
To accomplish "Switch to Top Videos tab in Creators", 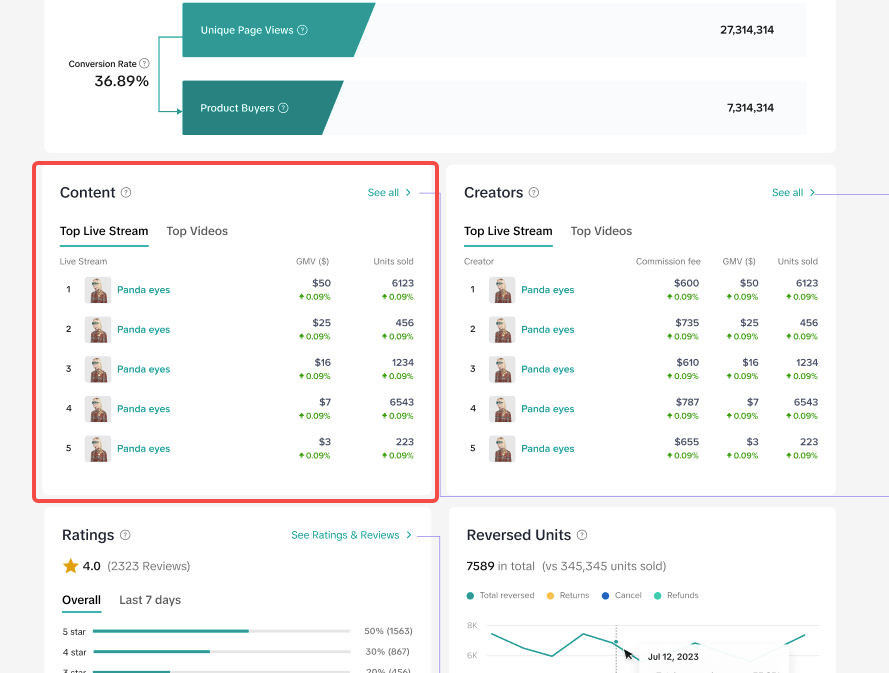I will (x=601, y=231).
